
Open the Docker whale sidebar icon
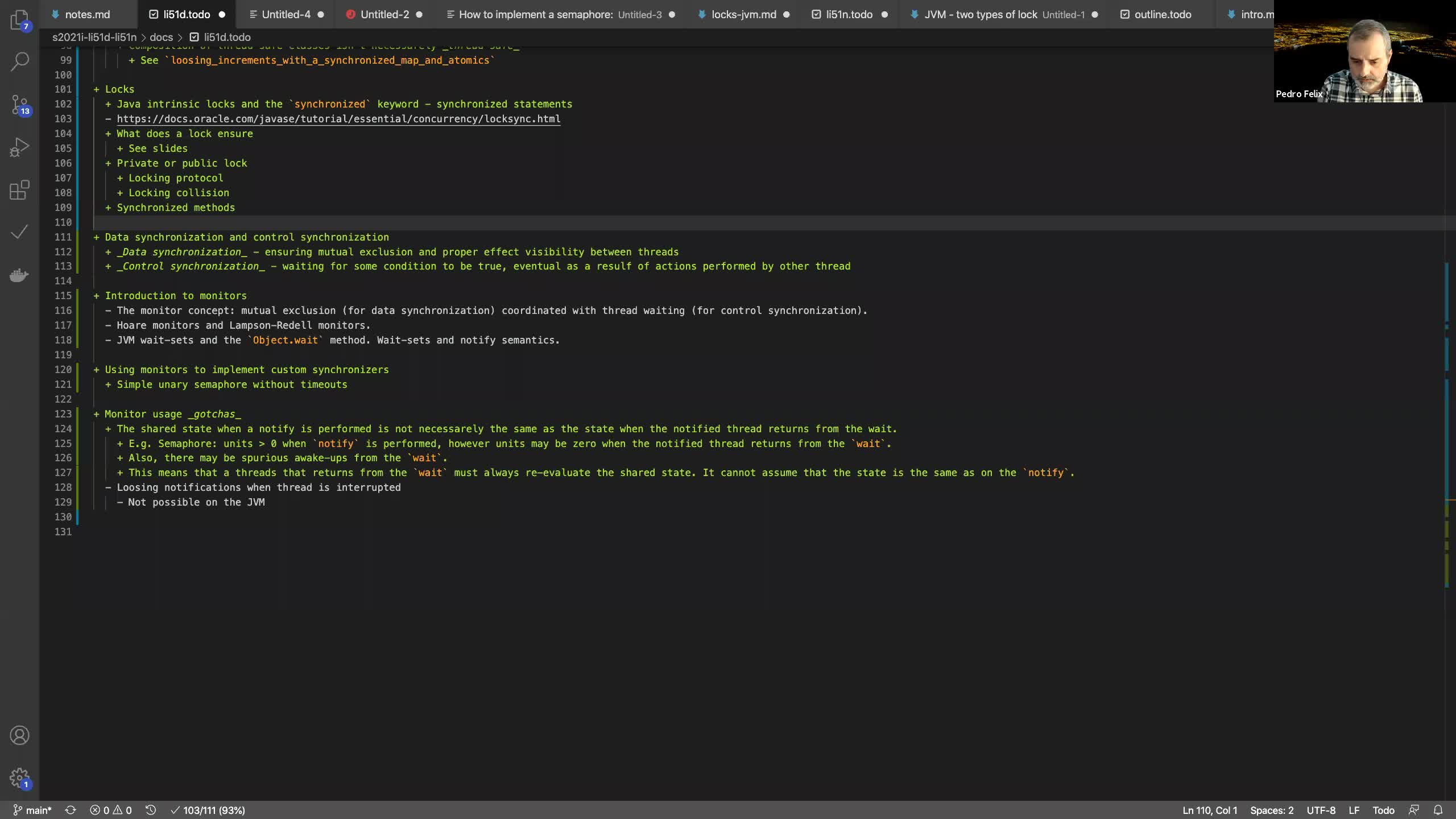tap(19, 275)
